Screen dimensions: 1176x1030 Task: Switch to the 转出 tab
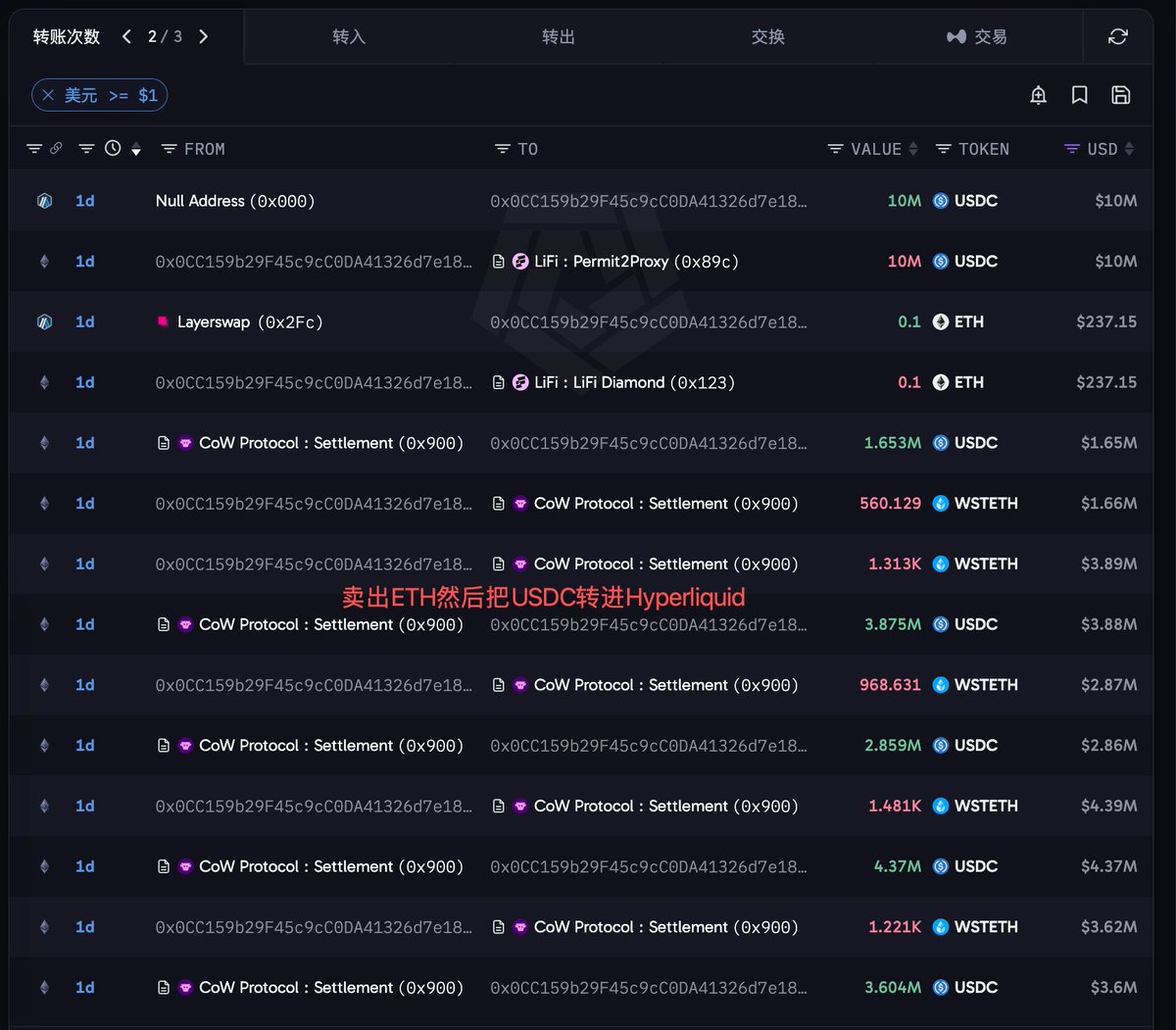pyautogui.click(x=559, y=37)
